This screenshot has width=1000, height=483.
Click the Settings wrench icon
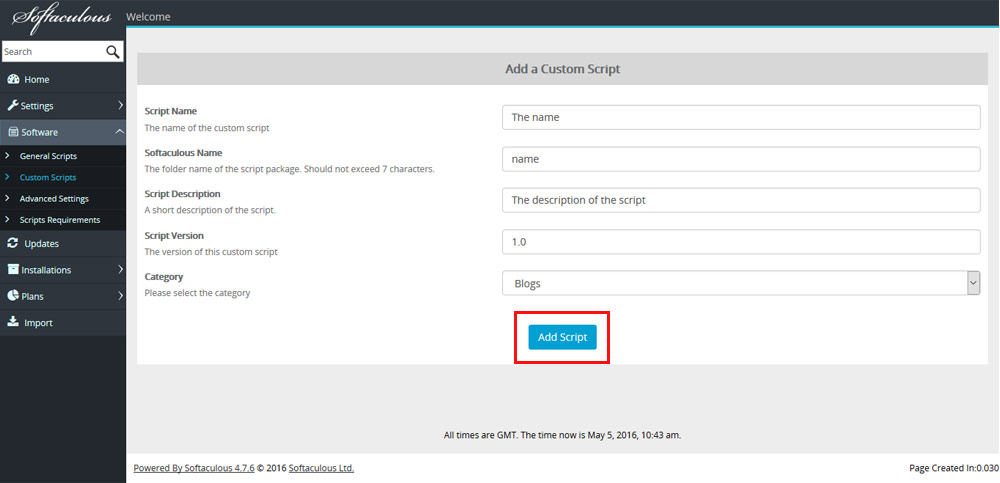point(13,106)
